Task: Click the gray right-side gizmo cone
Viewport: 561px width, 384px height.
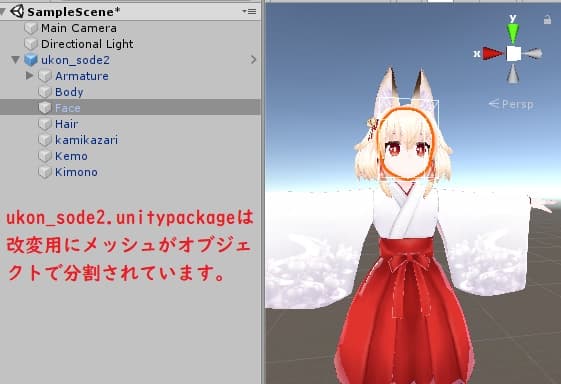Action: (x=532, y=54)
